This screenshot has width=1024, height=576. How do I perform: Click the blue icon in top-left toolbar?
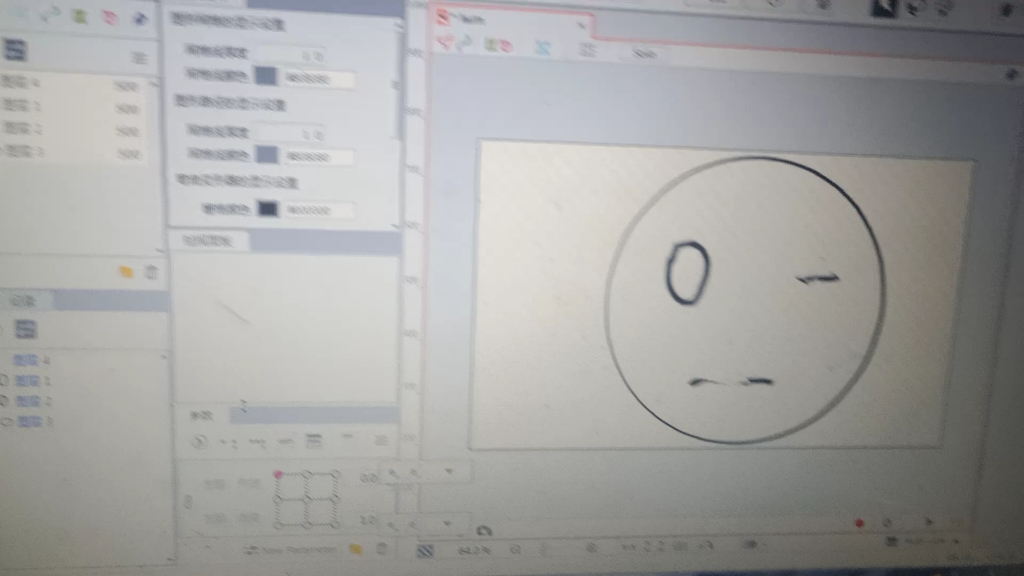coord(139,18)
